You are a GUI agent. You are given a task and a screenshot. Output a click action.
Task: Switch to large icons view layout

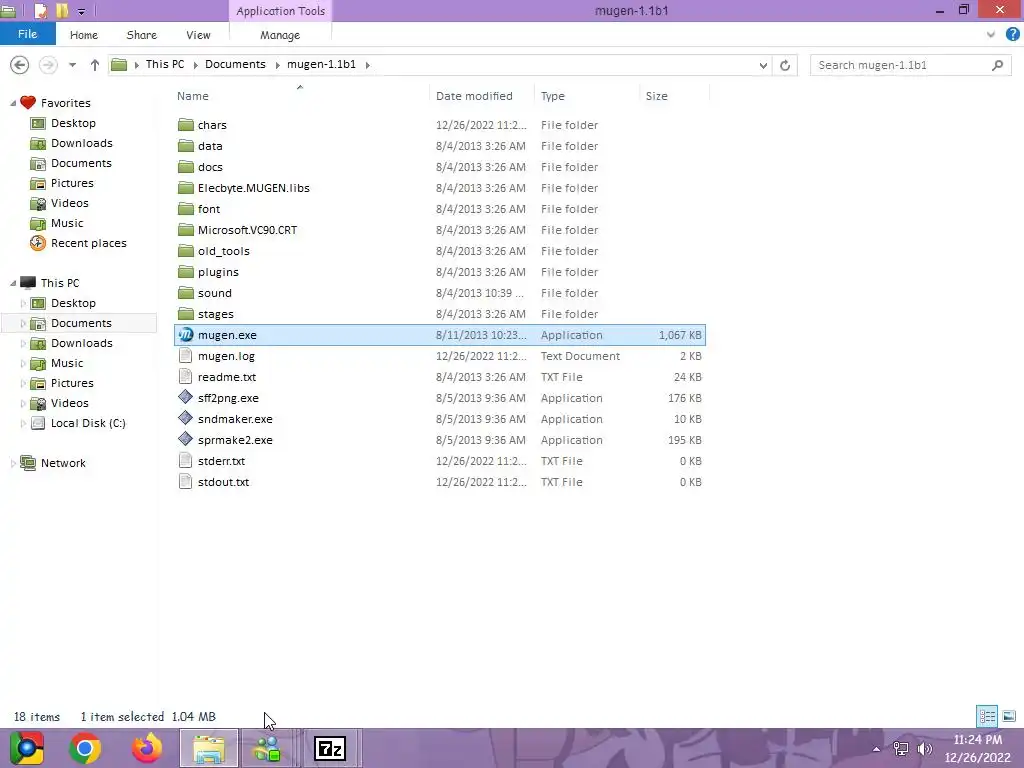[x=1009, y=716]
